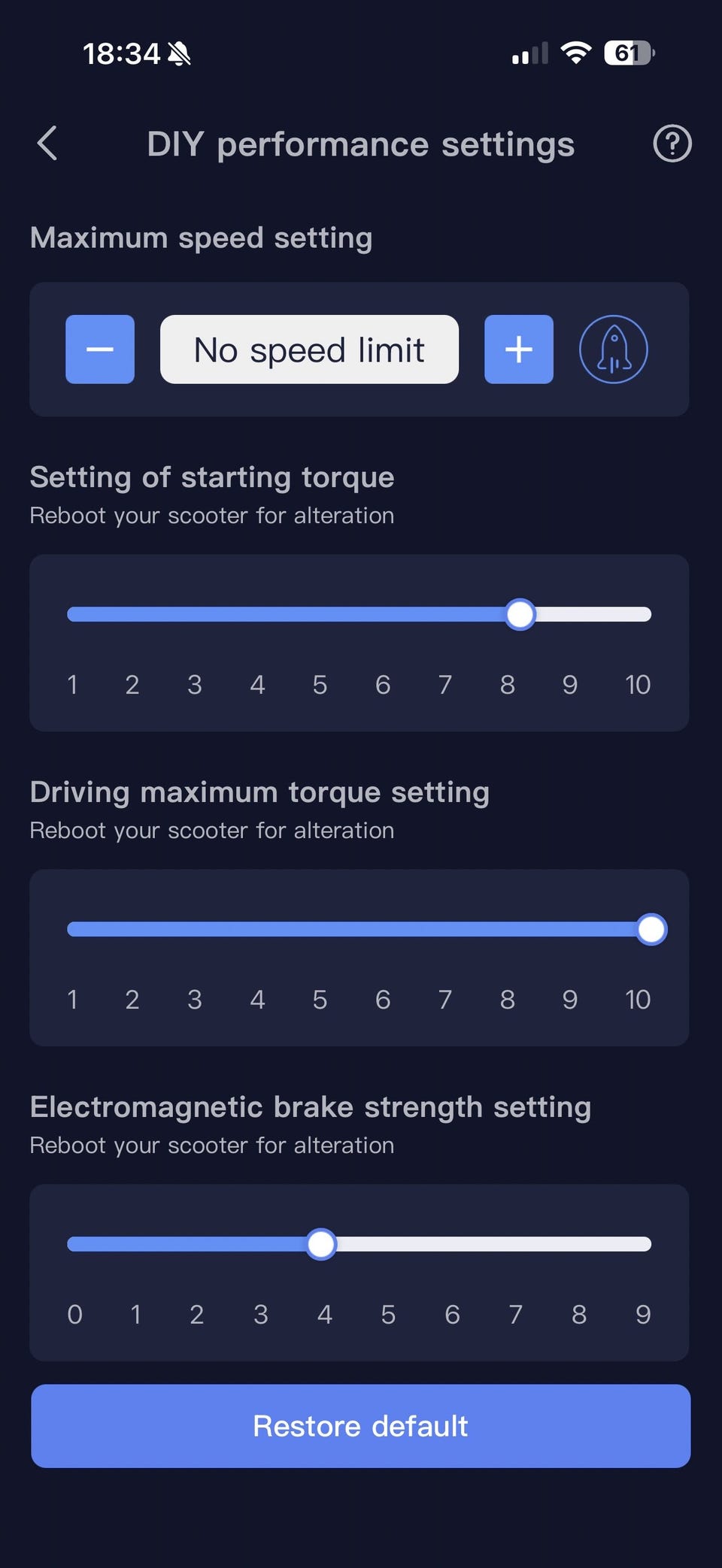Tap the DIY performance settings title
722x1568 pixels.
(x=361, y=144)
